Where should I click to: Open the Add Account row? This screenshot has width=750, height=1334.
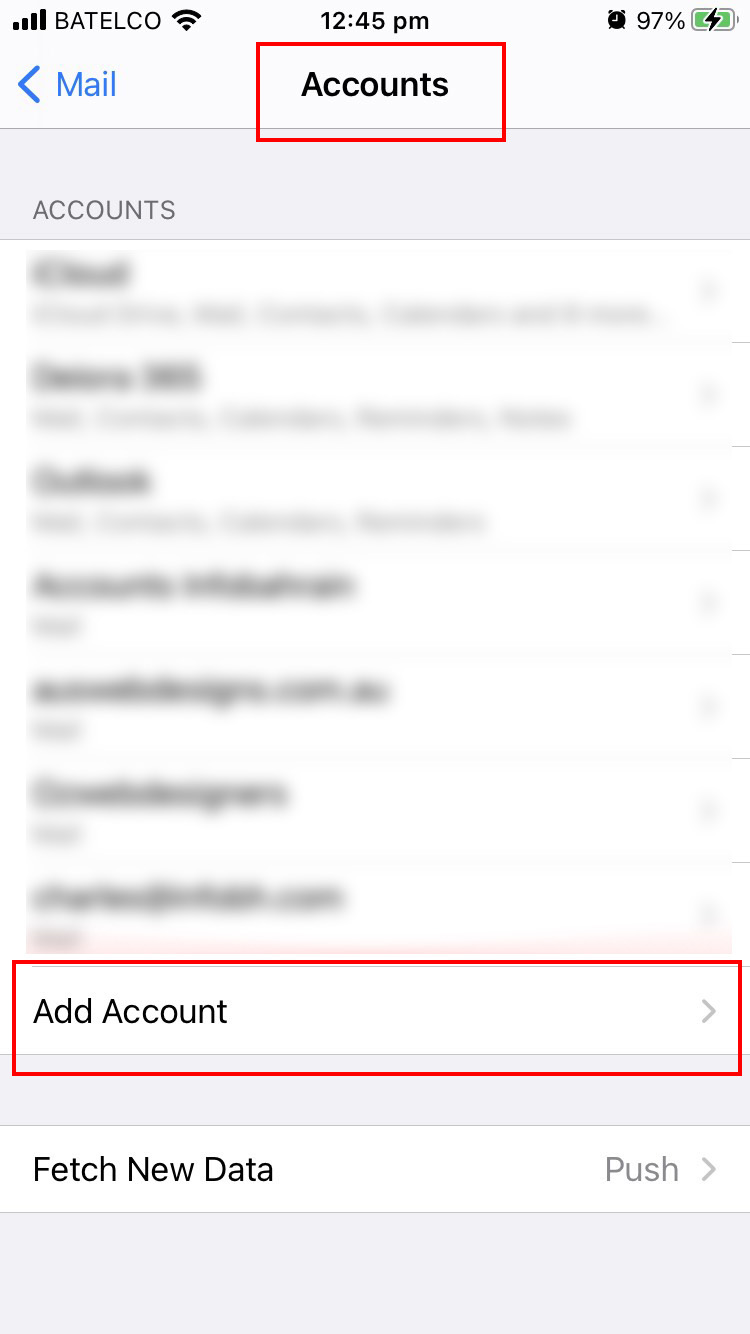[375, 1011]
